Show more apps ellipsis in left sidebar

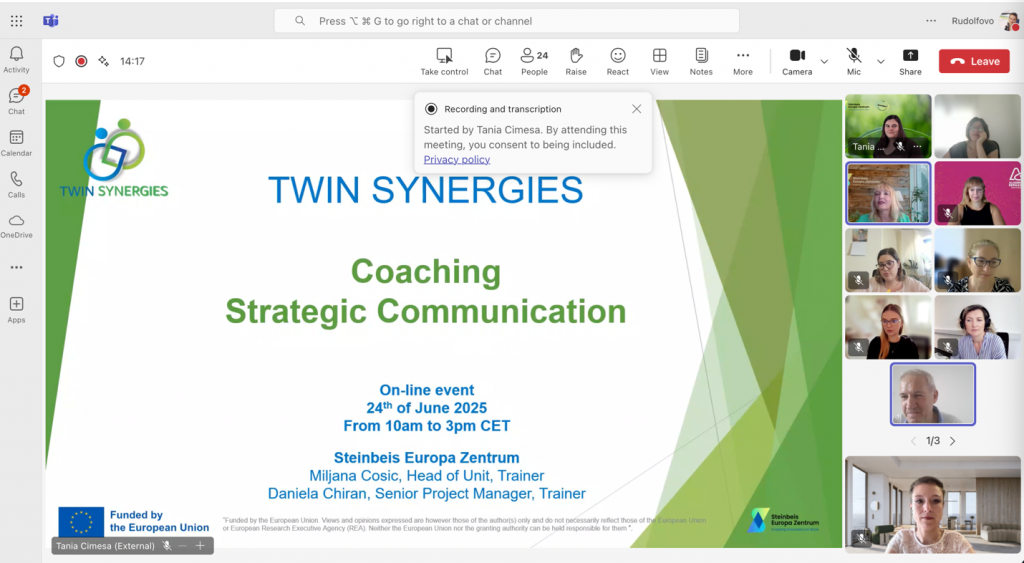click(16, 267)
